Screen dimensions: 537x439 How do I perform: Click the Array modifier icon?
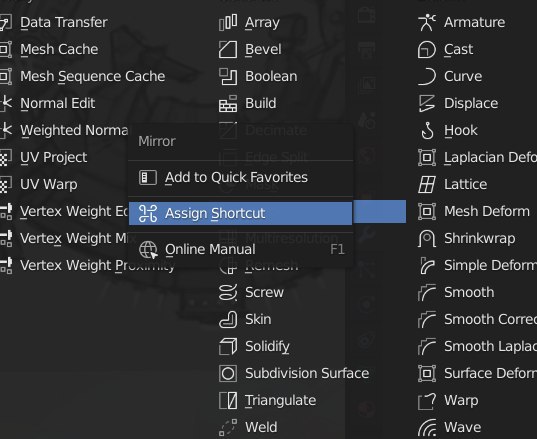[228, 22]
